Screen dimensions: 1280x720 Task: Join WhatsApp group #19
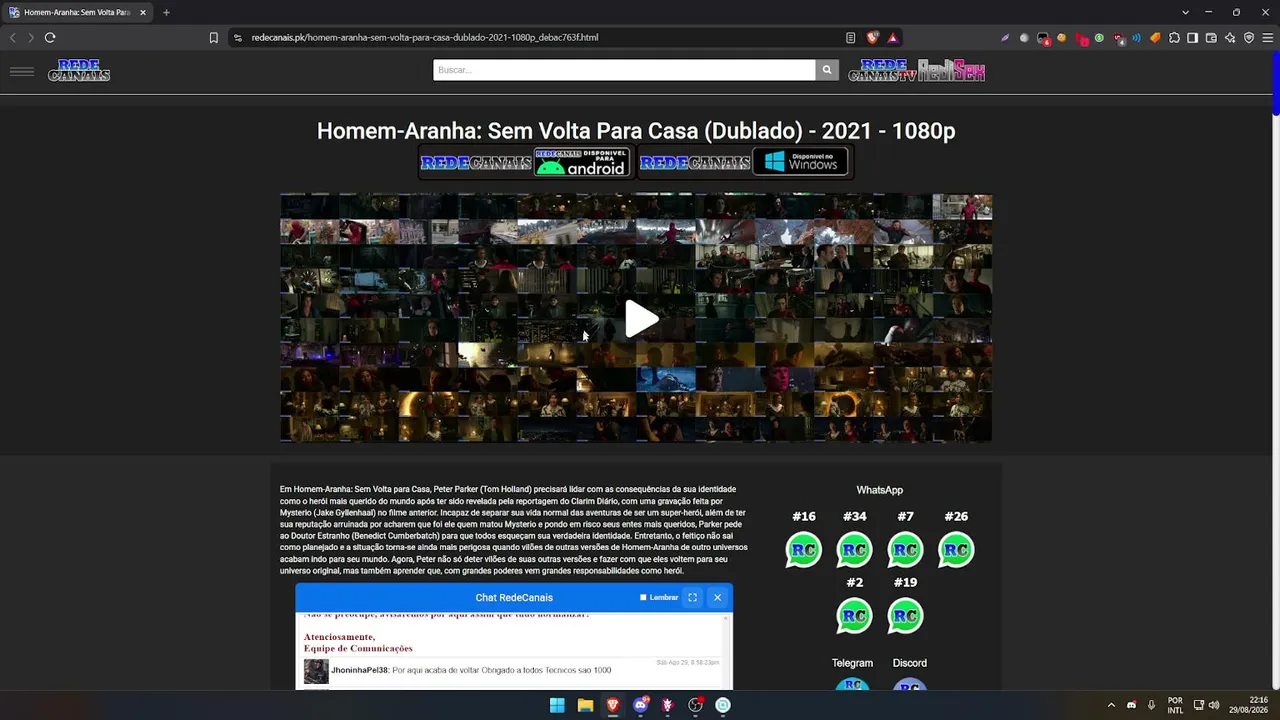(905, 616)
